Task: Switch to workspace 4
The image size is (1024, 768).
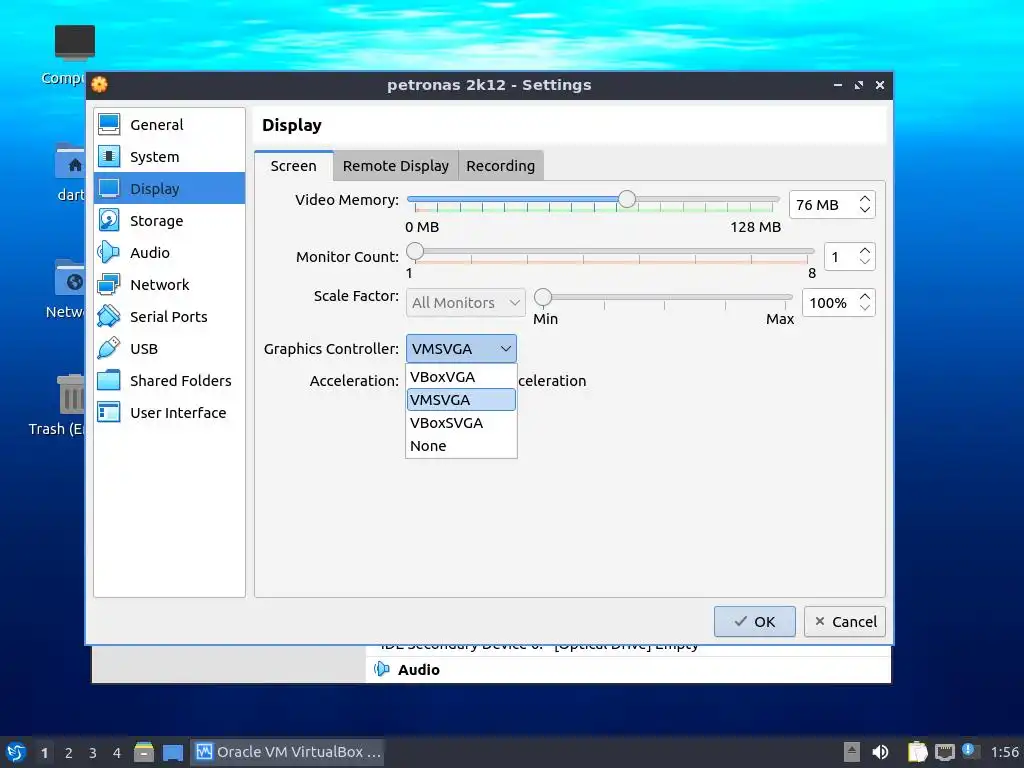Action: click(x=117, y=752)
